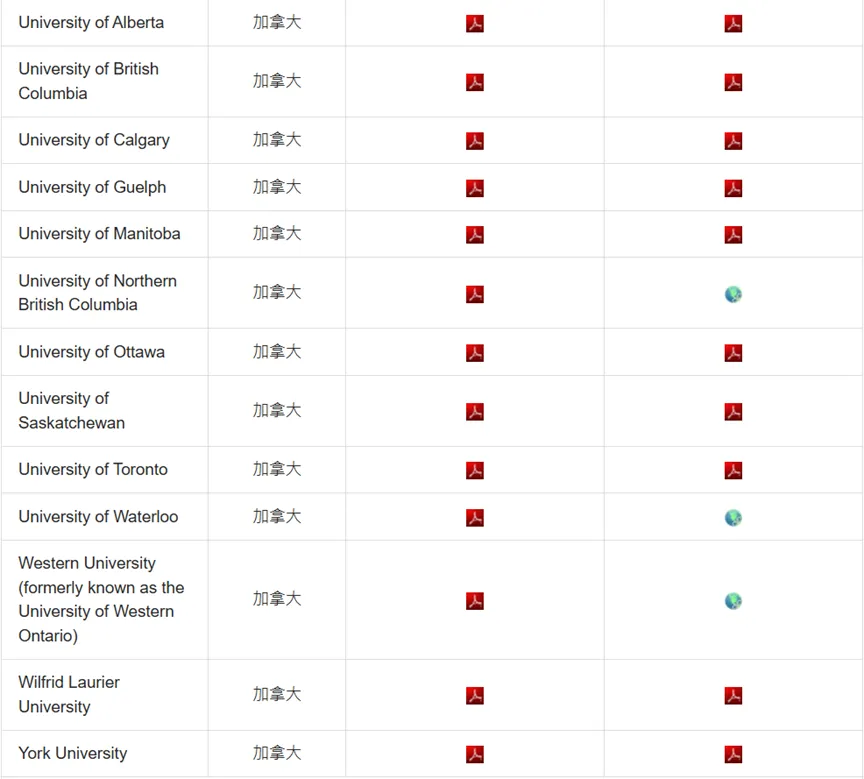
Task: Click Western University globe web icon
Action: tap(733, 601)
